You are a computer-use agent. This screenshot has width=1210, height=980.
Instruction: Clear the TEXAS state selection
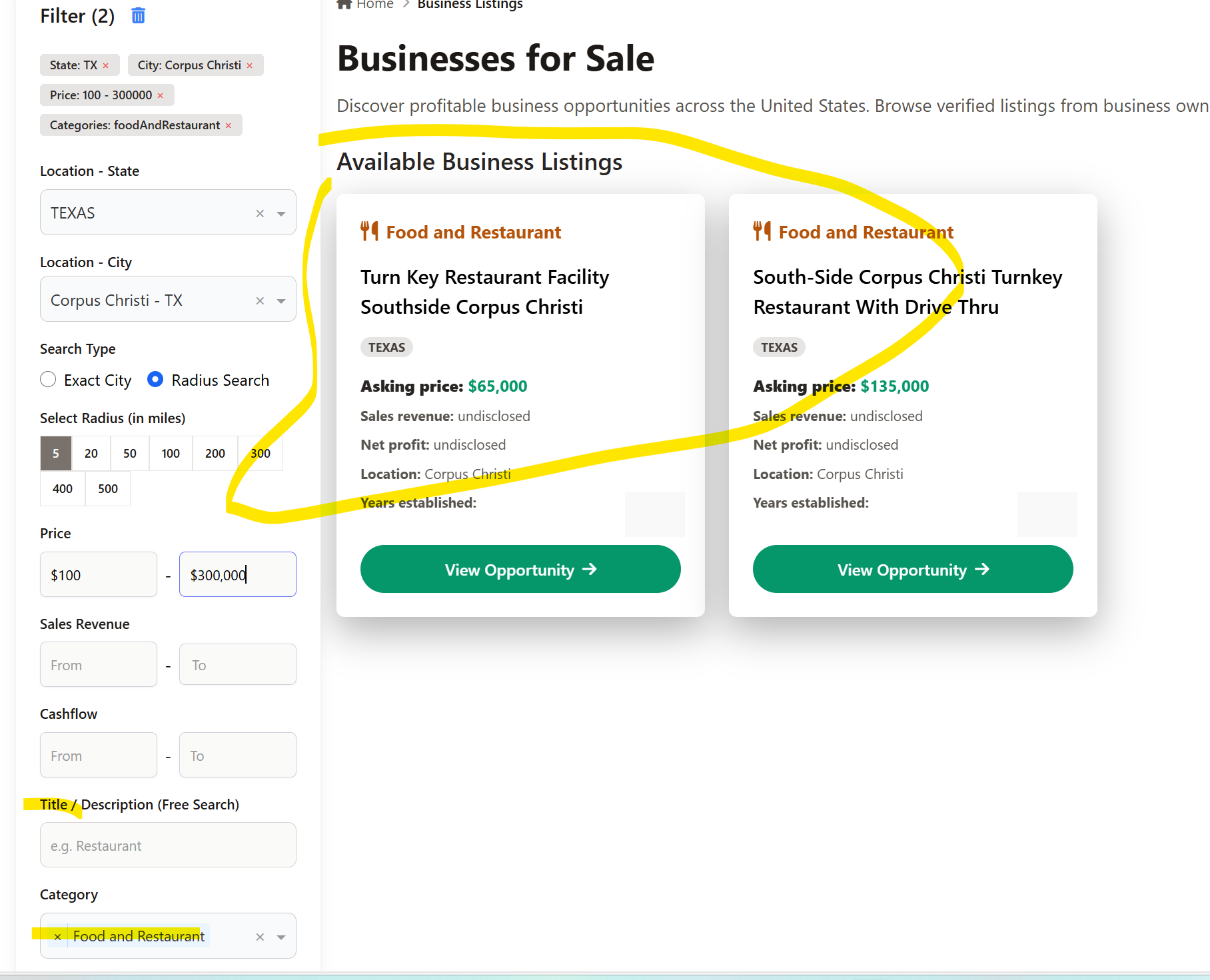point(260,213)
